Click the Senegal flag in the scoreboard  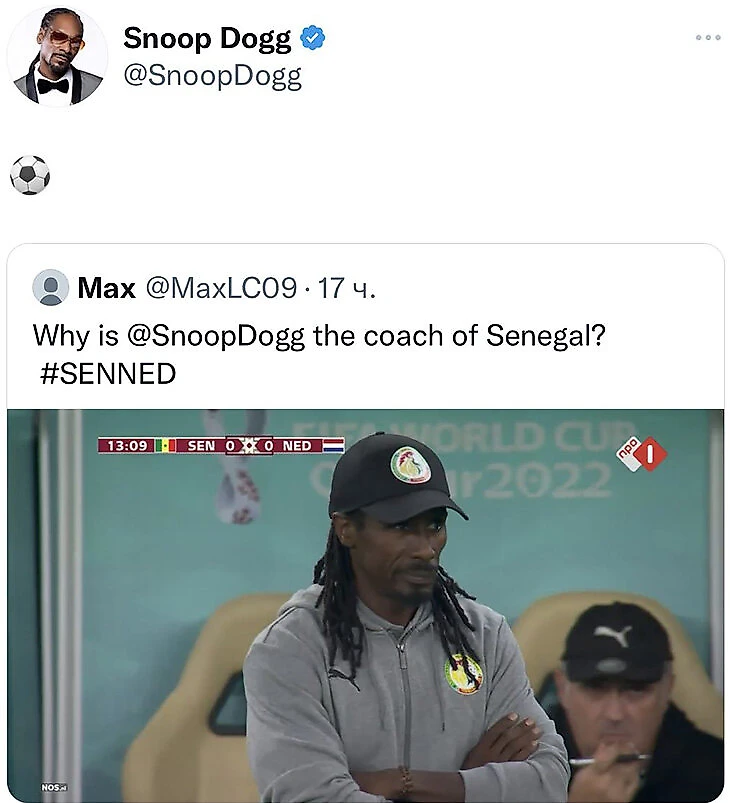click(165, 446)
